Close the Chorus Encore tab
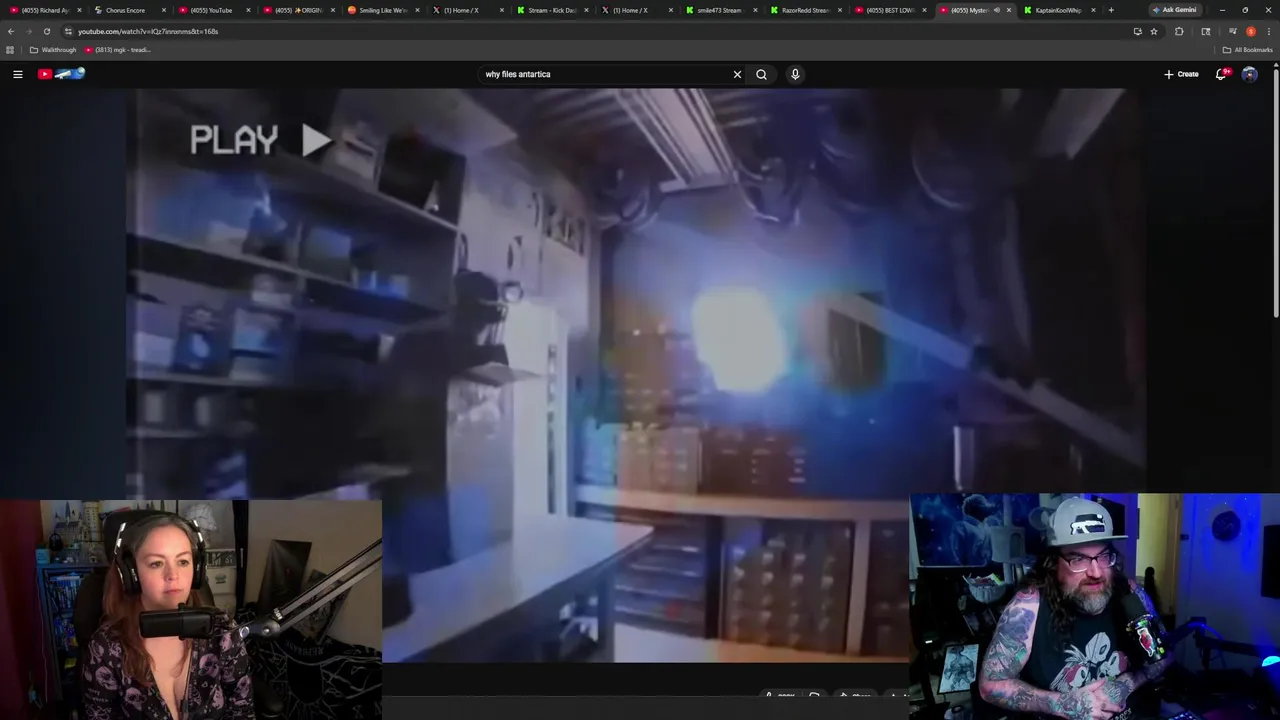Screen dimensions: 1280x720 pos(164,10)
